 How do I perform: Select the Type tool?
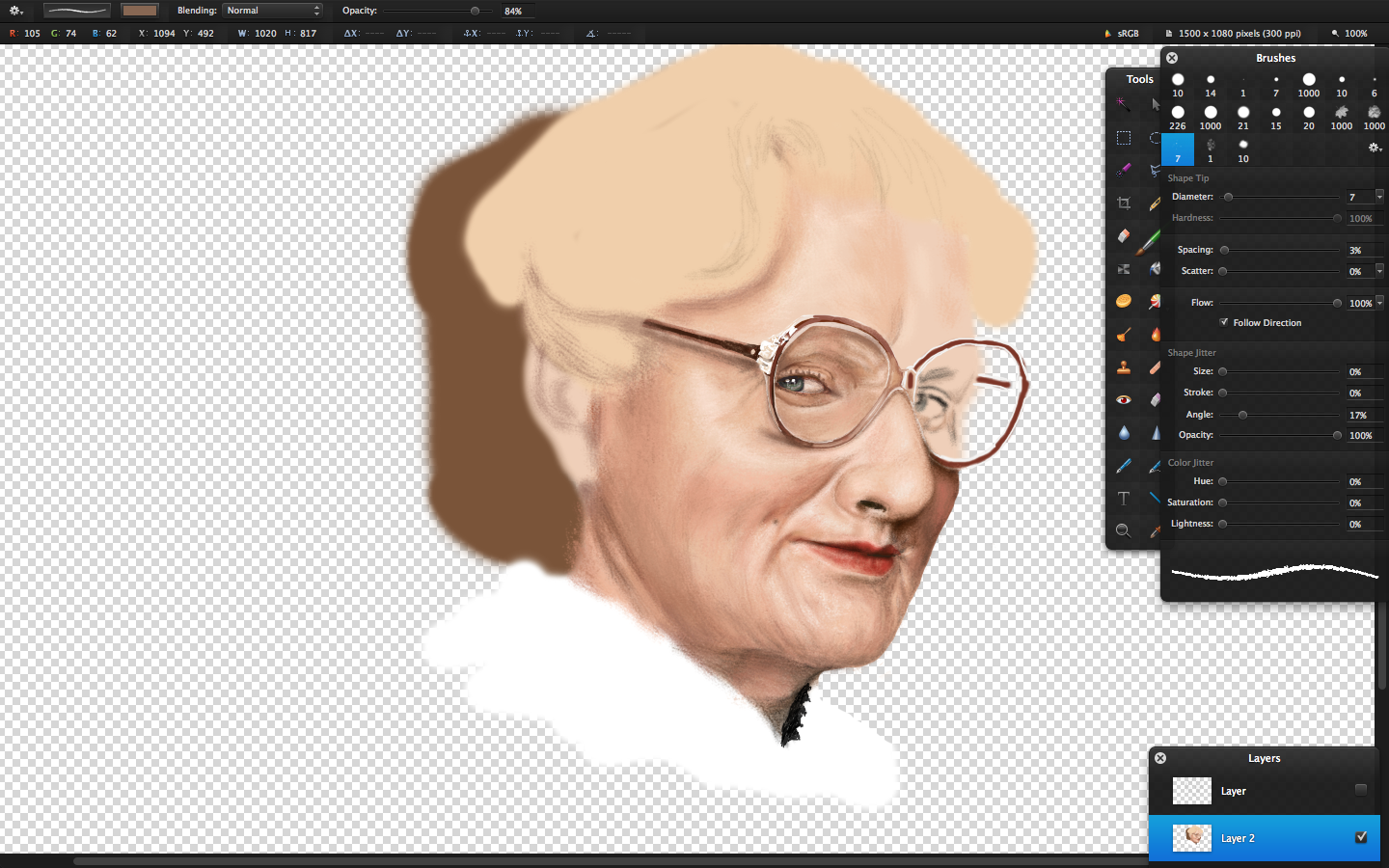1124,498
